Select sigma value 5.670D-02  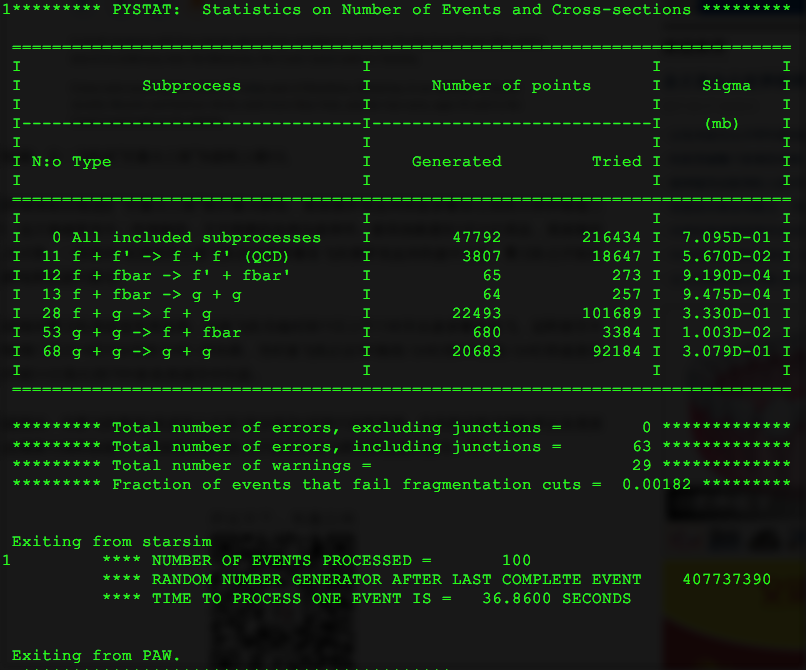[726, 257]
